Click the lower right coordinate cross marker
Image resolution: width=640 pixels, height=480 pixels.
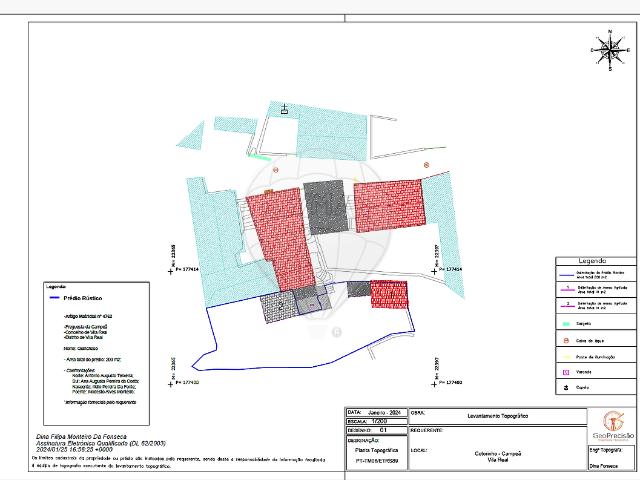point(434,384)
